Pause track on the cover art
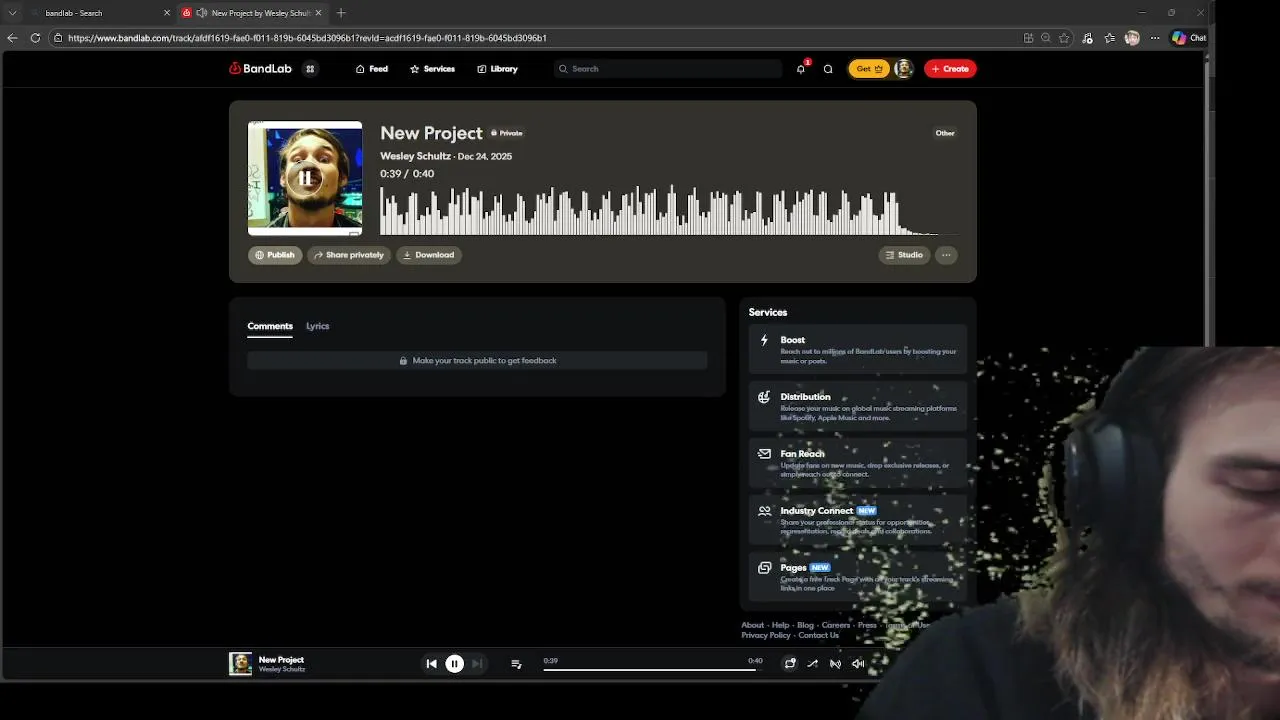The width and height of the screenshot is (1280, 720). (x=305, y=178)
